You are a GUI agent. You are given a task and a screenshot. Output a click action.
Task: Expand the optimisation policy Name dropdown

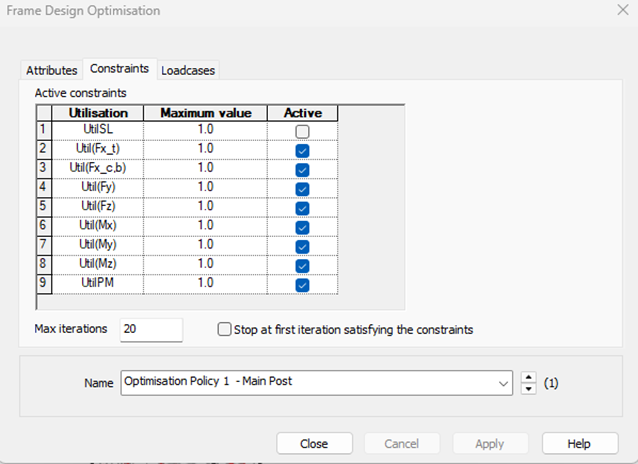pos(503,383)
